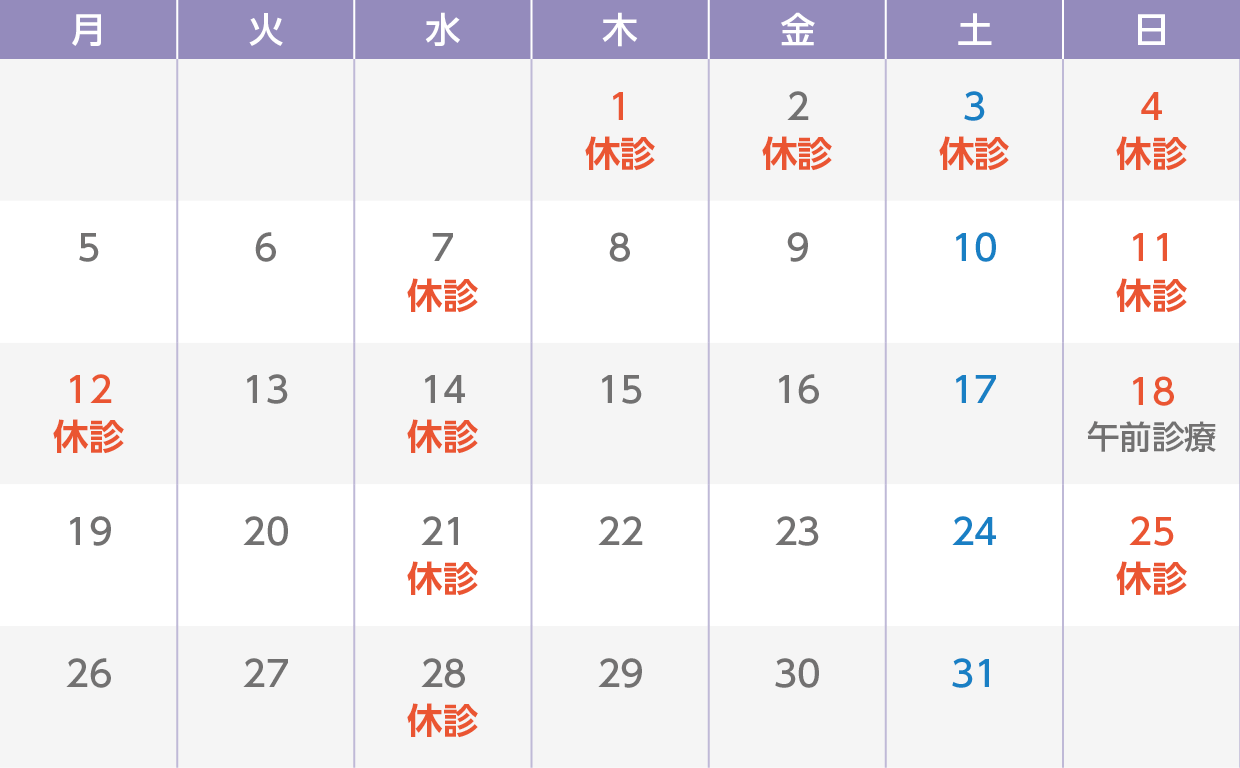Click the 月 (Monday) column header
1240x768 pixels.
pyautogui.click(x=88, y=31)
